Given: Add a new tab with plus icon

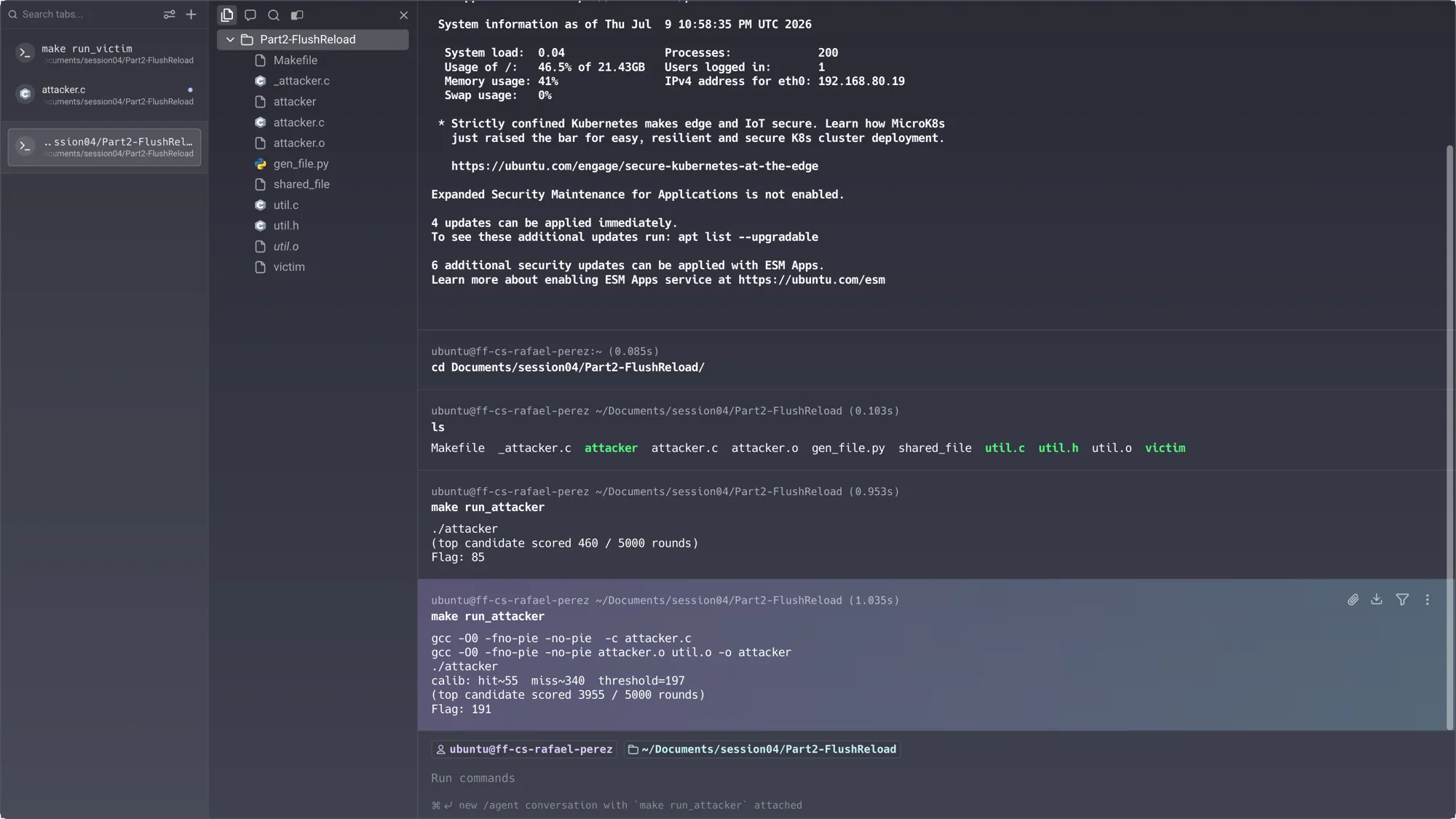Looking at the screenshot, I should pyautogui.click(x=191, y=15).
